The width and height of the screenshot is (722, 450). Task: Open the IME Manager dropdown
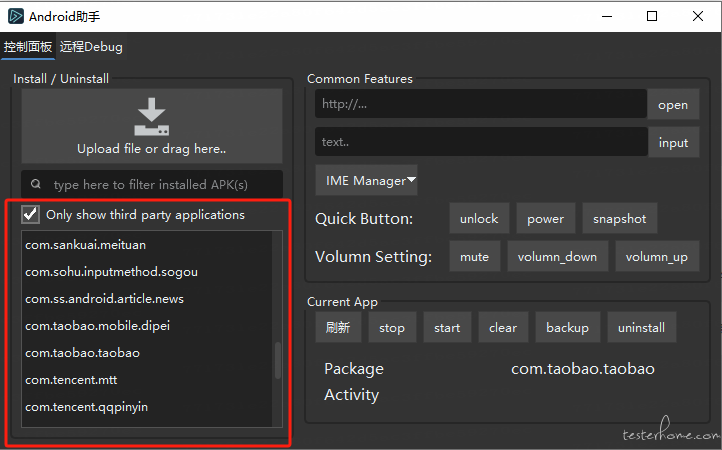[x=367, y=181]
